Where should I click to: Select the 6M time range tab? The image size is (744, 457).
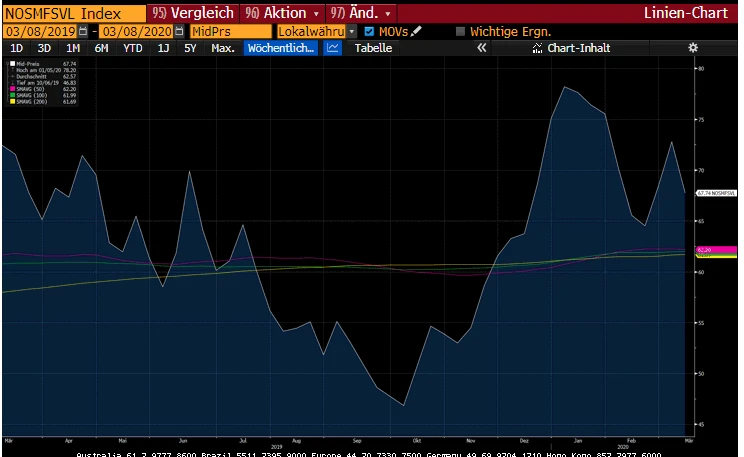point(102,48)
